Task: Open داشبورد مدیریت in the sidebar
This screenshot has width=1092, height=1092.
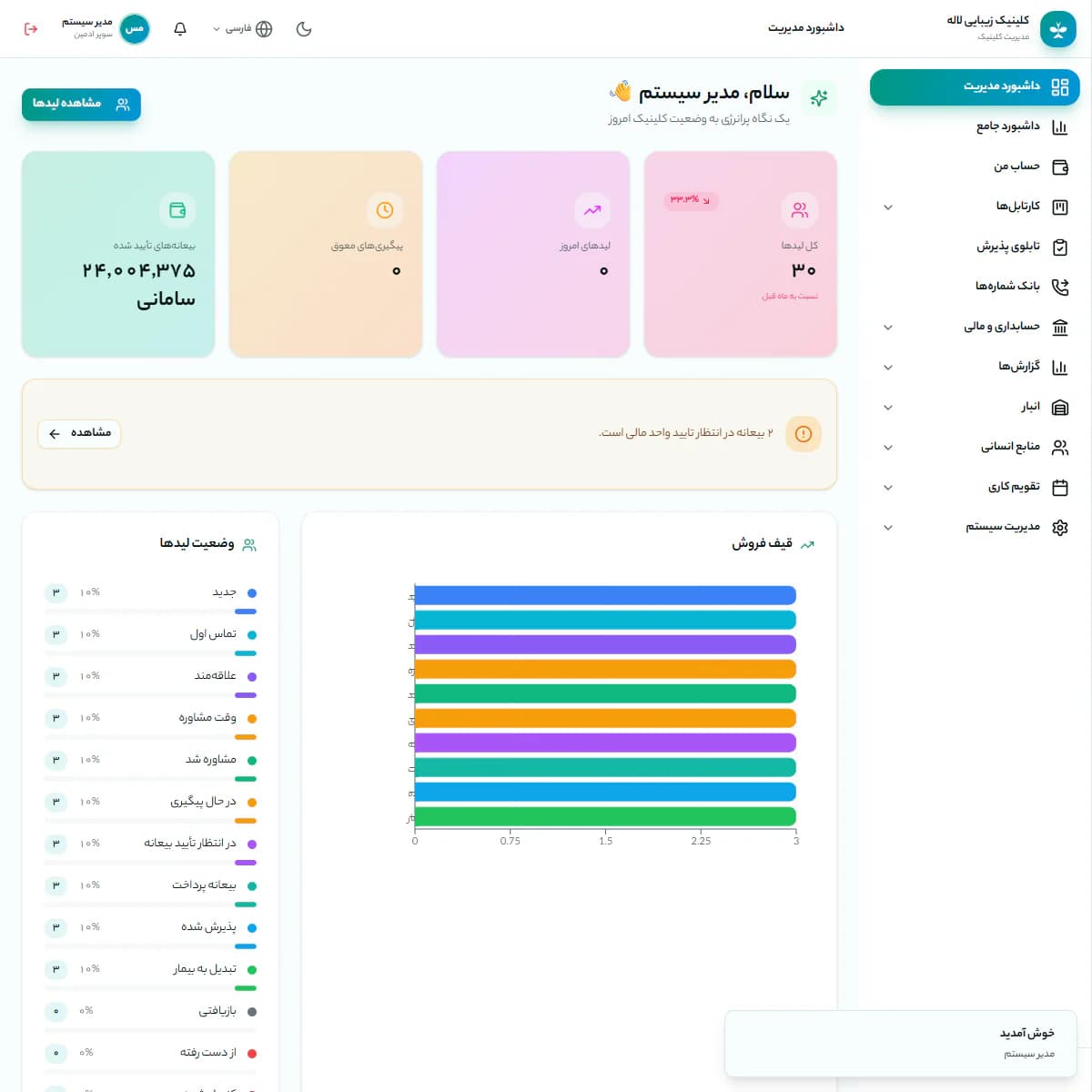Action: click(x=975, y=86)
